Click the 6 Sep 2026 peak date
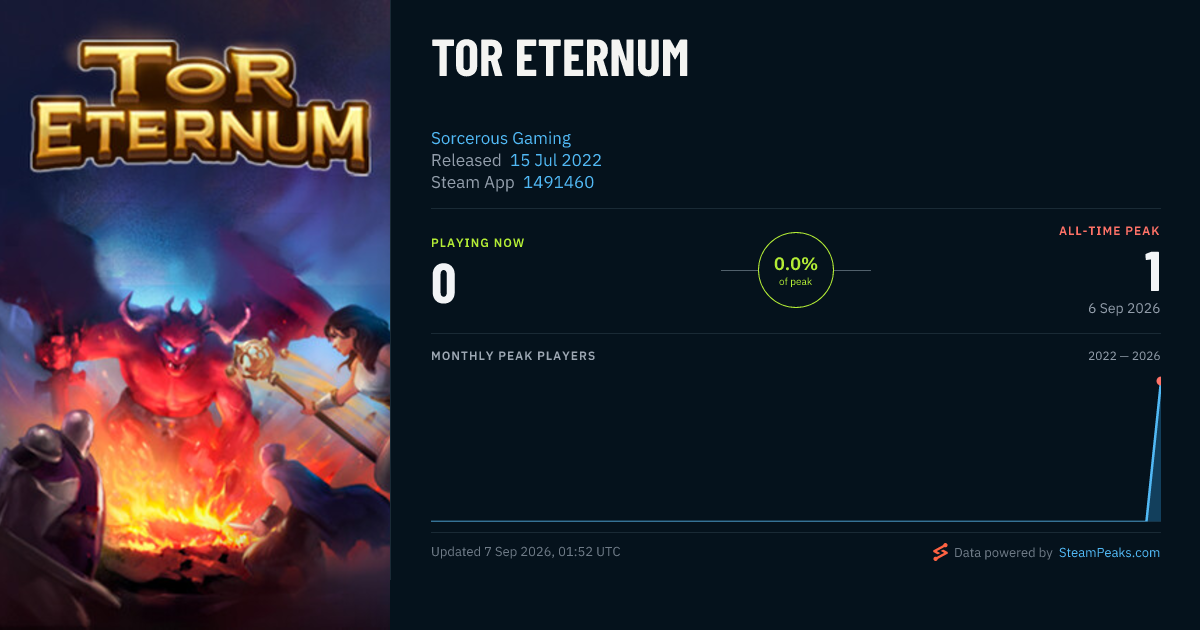Viewport: 1200px width, 630px height. pos(1124,308)
